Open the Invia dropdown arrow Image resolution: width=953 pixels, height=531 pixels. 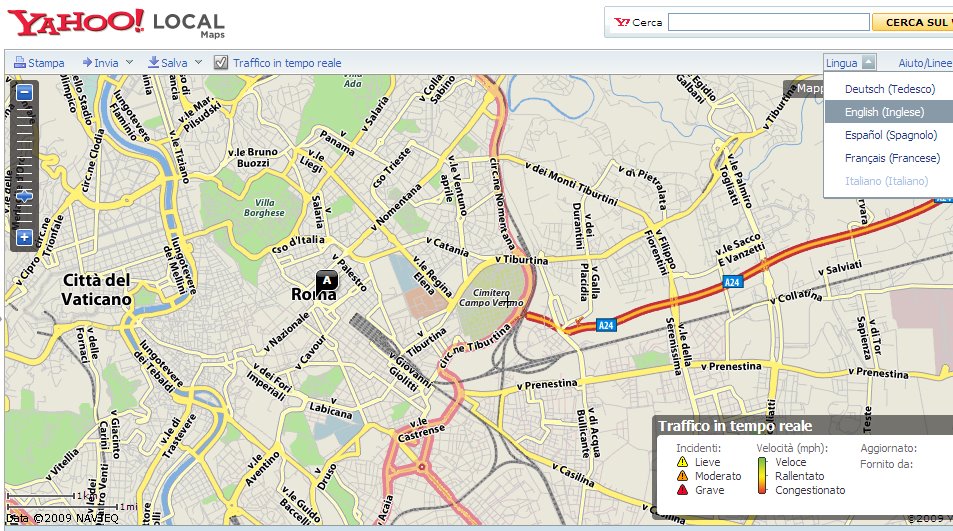click(x=129, y=62)
